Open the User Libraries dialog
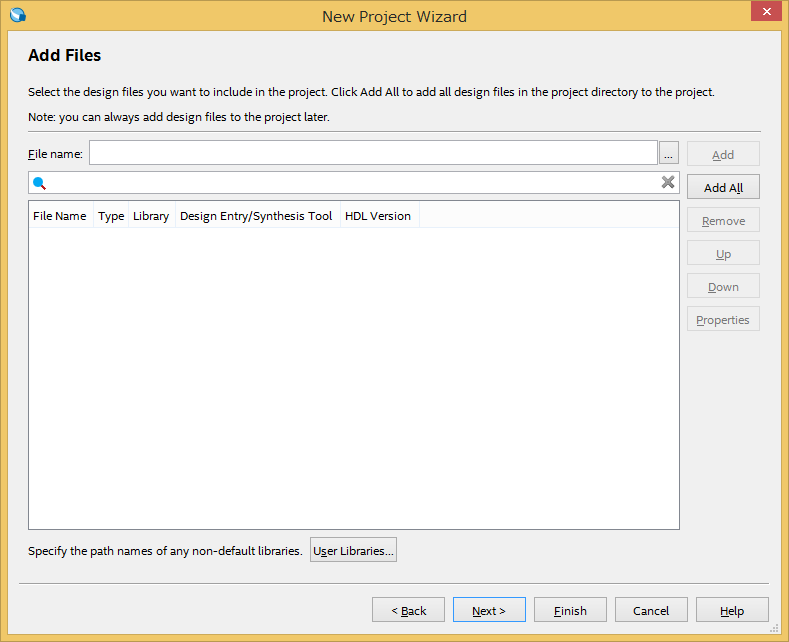Screen dimensions: 789x642 (x=353, y=550)
